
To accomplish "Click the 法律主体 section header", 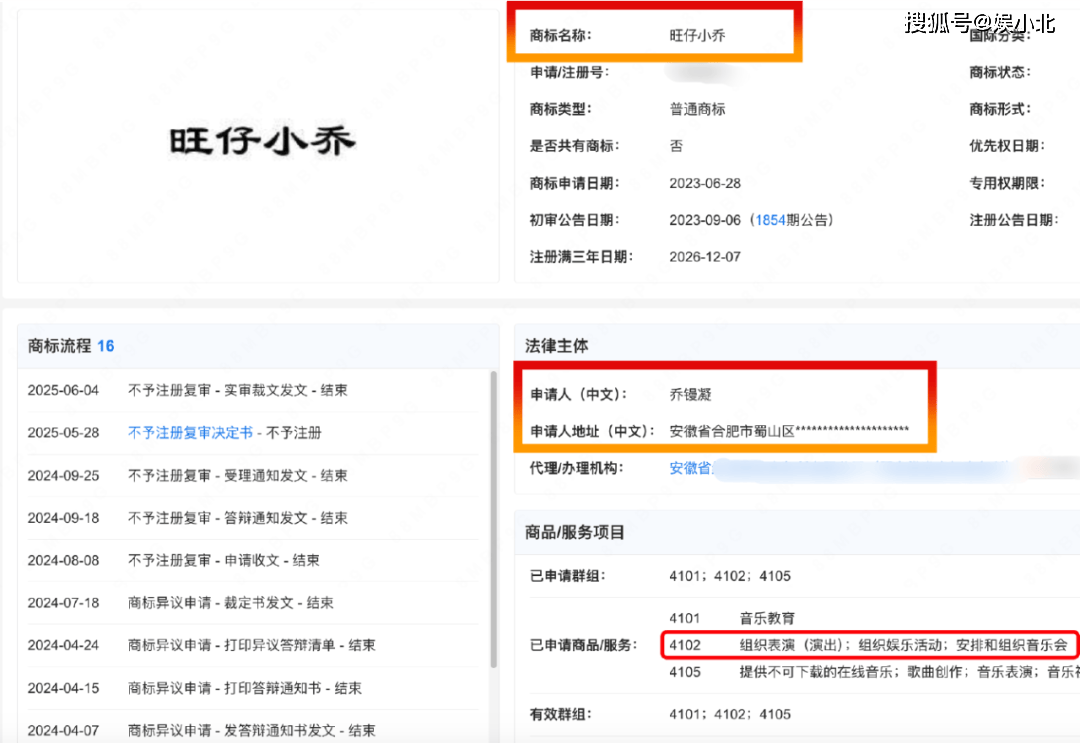I will pos(557,346).
